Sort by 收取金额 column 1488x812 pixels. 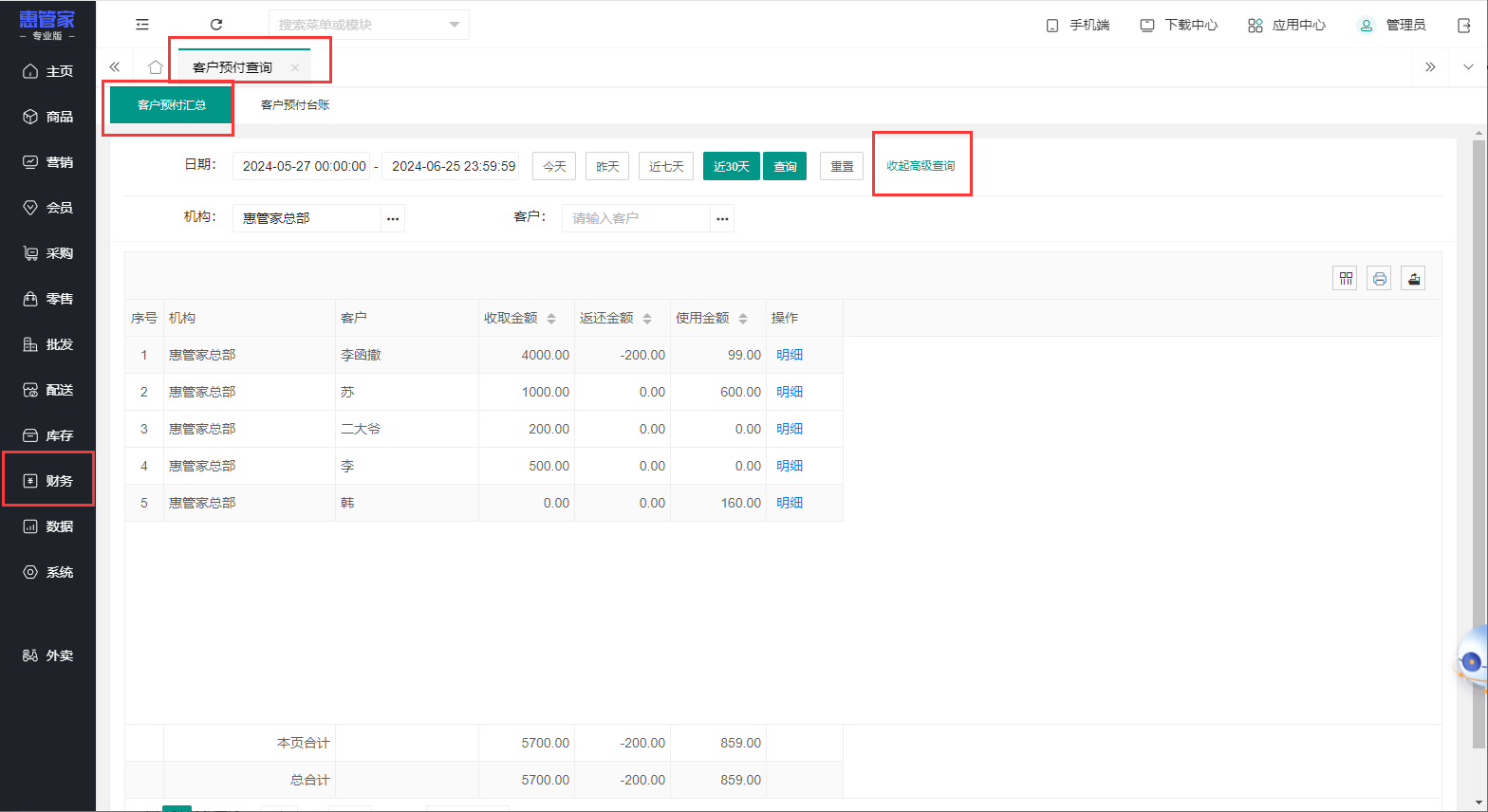[x=551, y=319]
